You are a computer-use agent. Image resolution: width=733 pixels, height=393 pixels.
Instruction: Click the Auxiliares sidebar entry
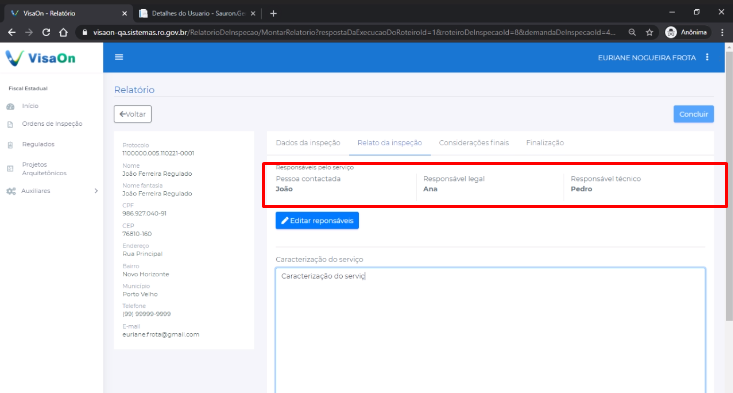pos(36,191)
